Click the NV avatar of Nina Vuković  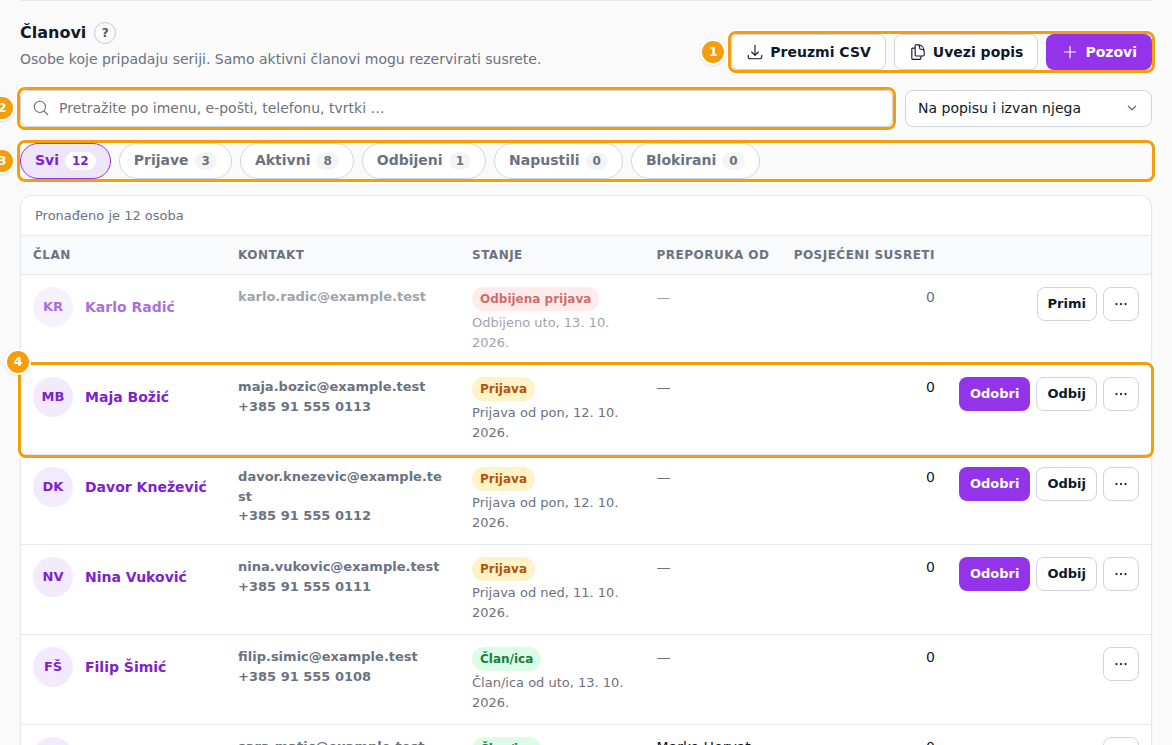pyautogui.click(x=53, y=577)
